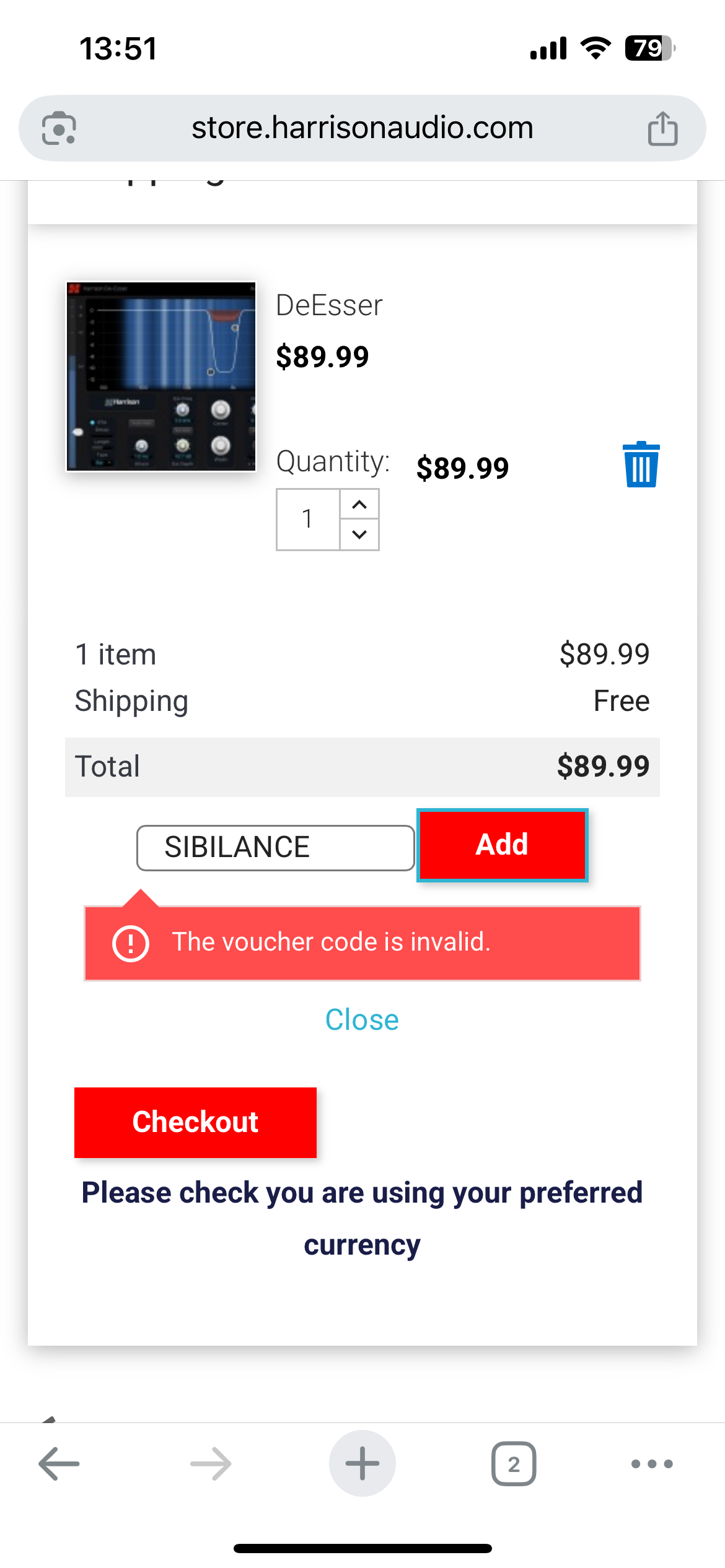Image resolution: width=725 pixels, height=1568 pixels.
Task: Go back with the browser back arrow
Action: click(59, 1464)
